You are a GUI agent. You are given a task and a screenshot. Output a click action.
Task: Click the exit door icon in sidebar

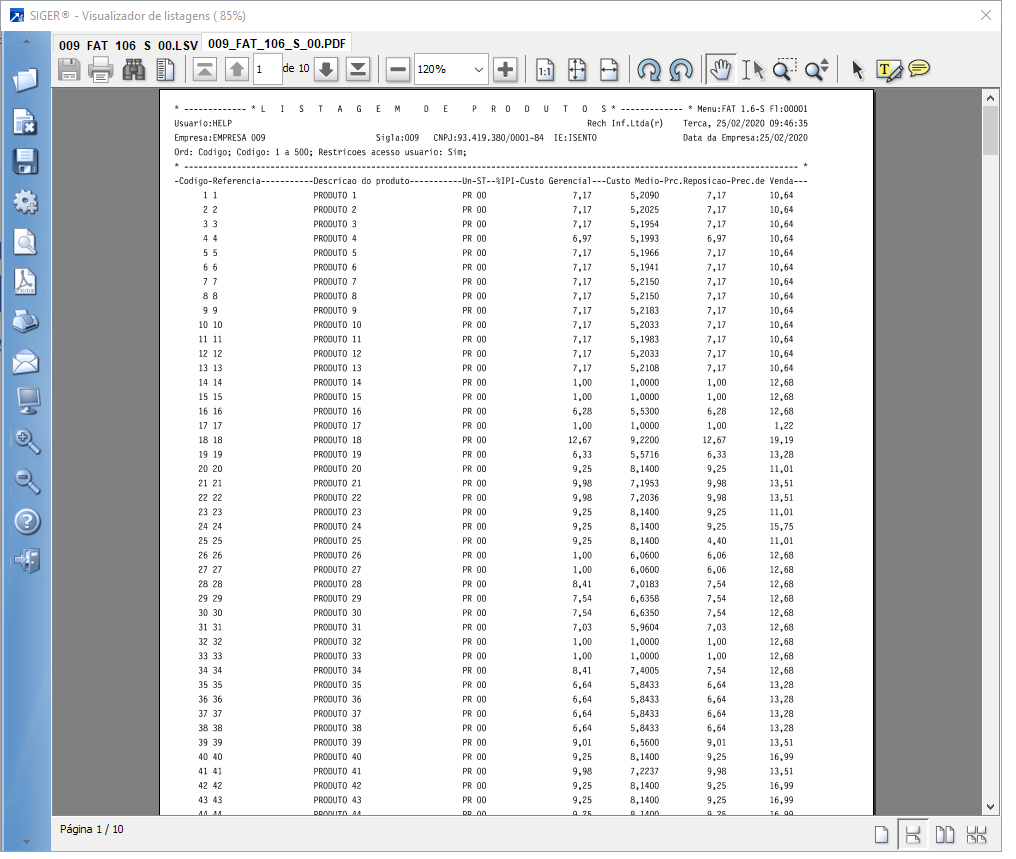[x=26, y=561]
